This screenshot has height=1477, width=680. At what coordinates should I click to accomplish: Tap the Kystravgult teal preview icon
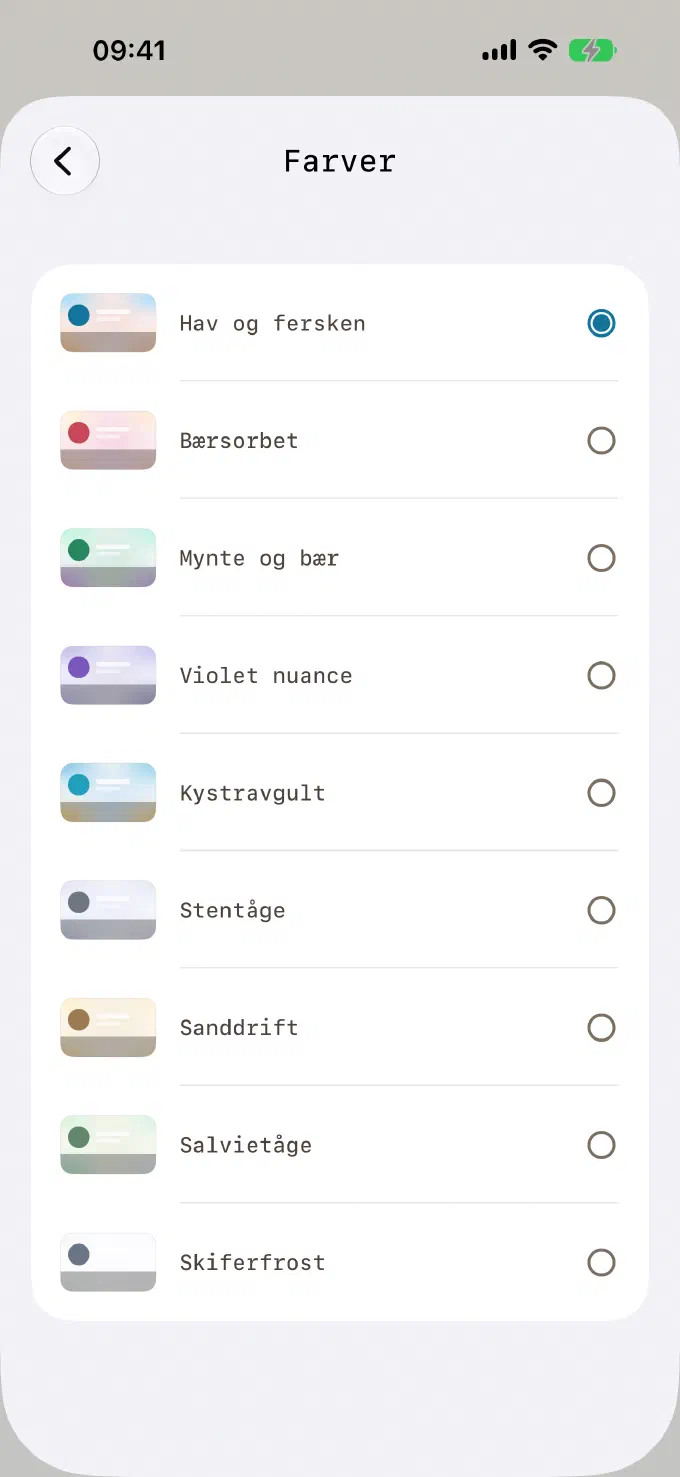[x=108, y=793]
